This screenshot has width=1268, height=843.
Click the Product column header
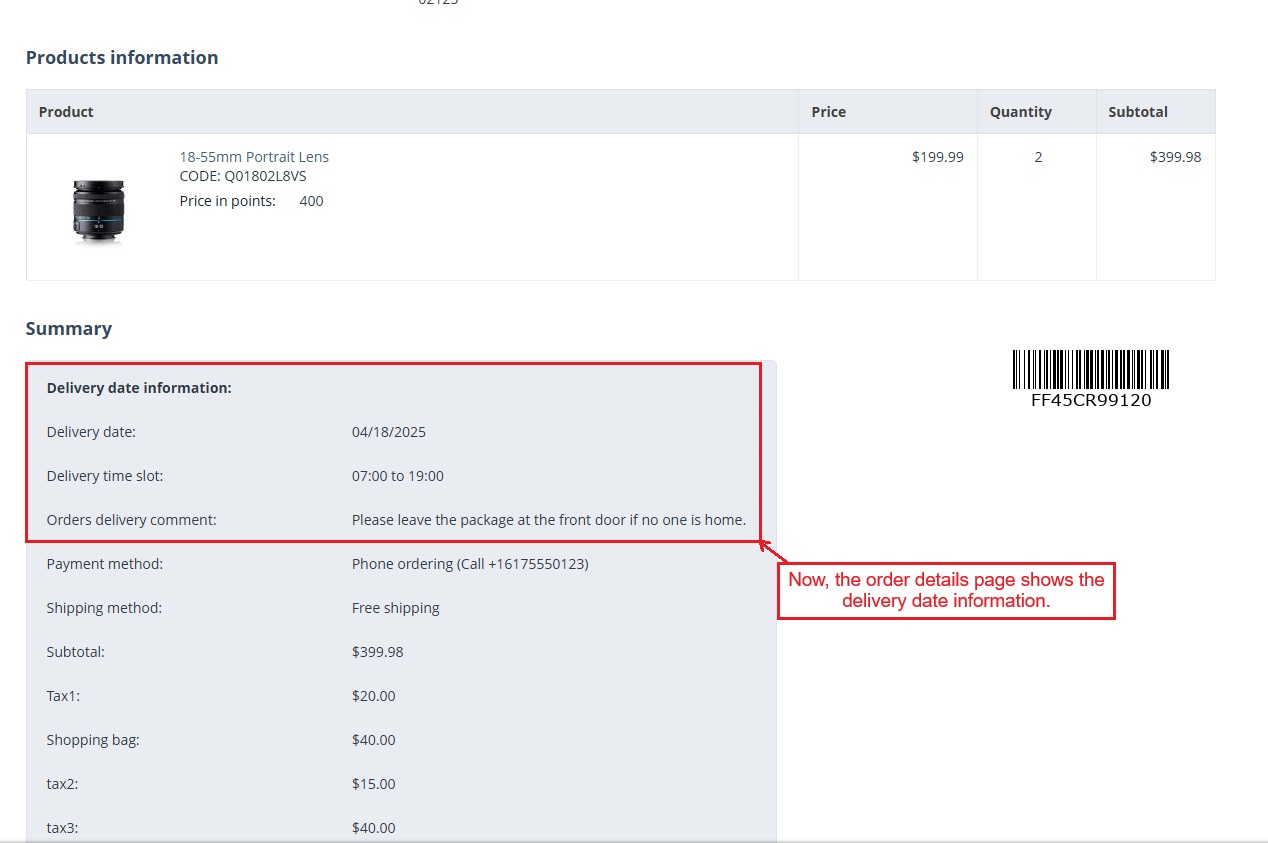click(66, 112)
